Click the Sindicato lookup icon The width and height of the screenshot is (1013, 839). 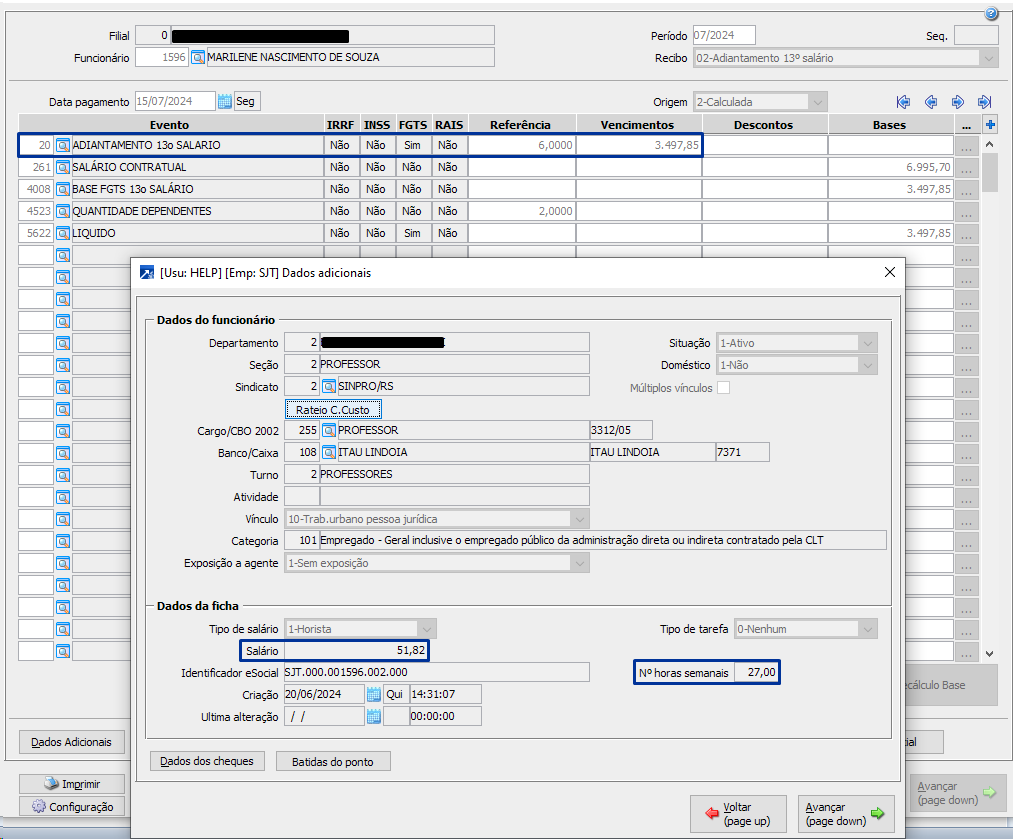[x=328, y=386]
